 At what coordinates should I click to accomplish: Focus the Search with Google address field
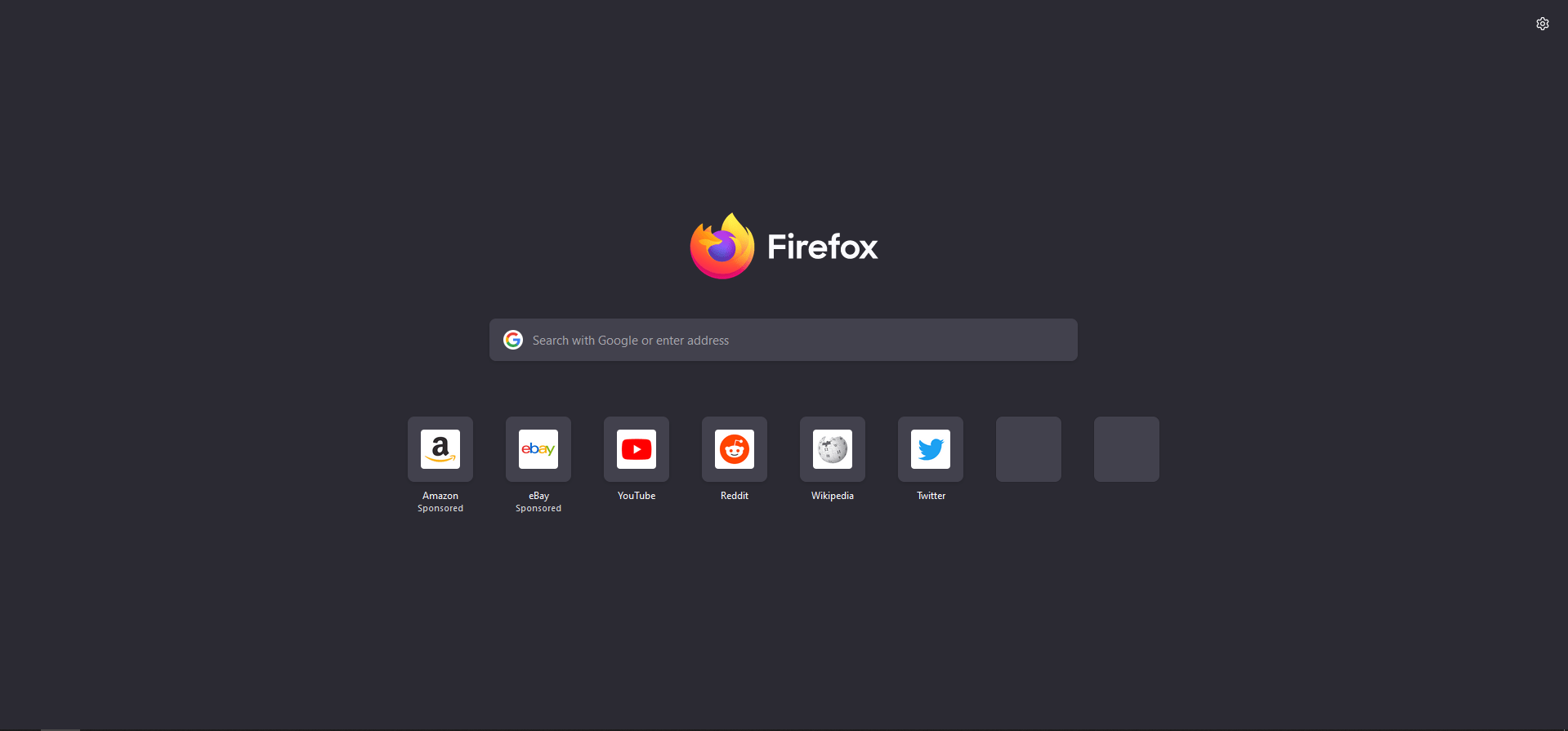coord(784,340)
